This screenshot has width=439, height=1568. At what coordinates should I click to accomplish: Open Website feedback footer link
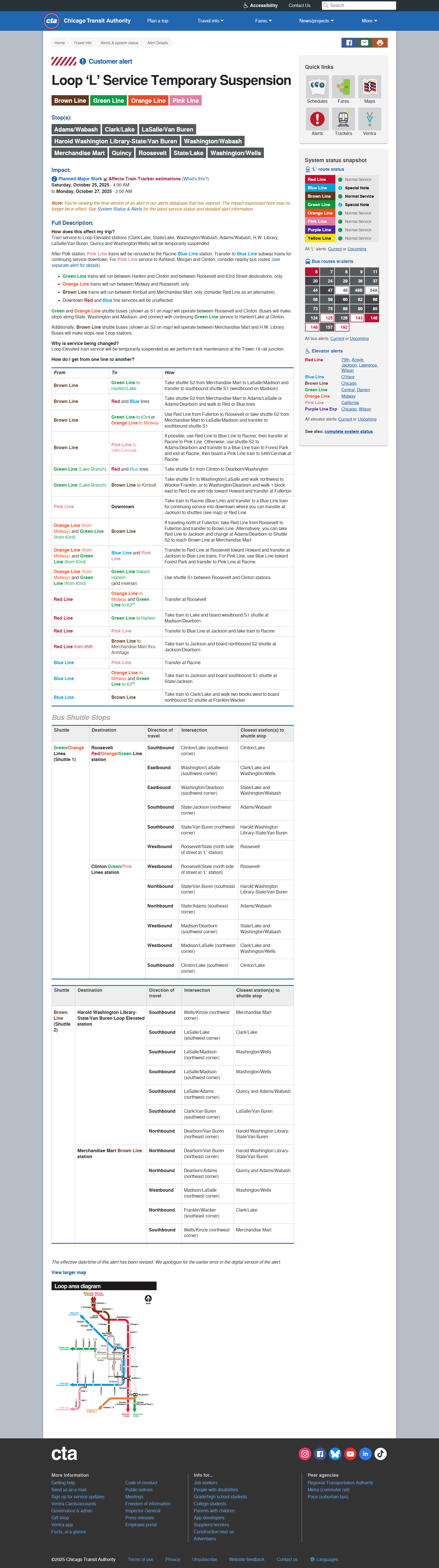click(247, 1560)
